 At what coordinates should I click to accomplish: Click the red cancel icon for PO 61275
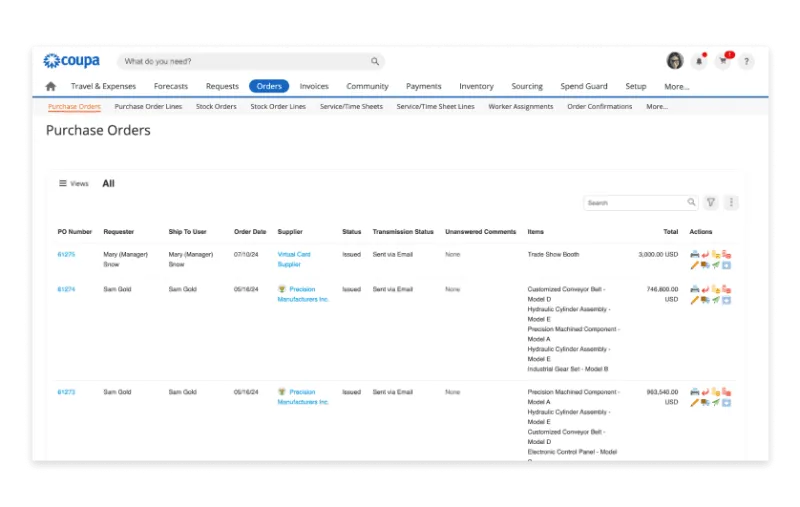pos(727,254)
